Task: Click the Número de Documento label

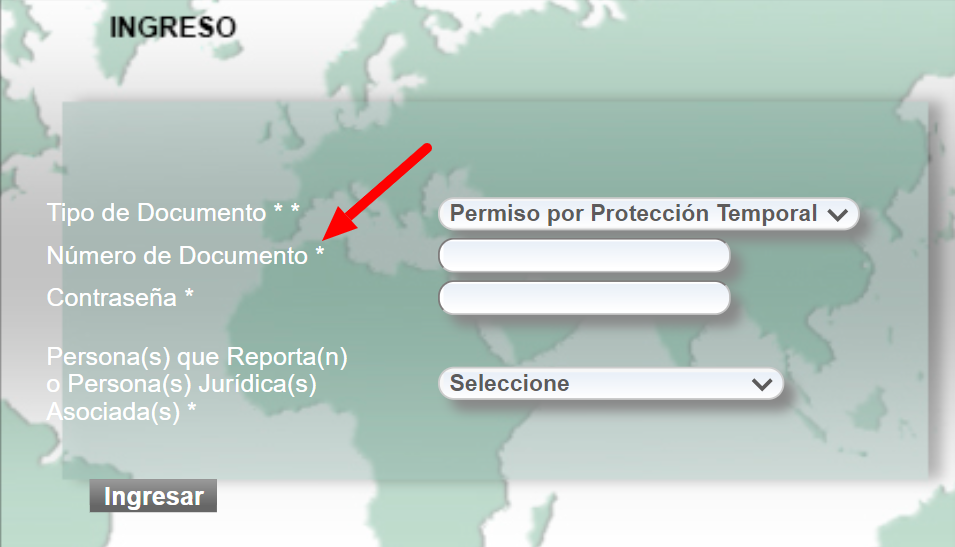Action: coord(177,256)
